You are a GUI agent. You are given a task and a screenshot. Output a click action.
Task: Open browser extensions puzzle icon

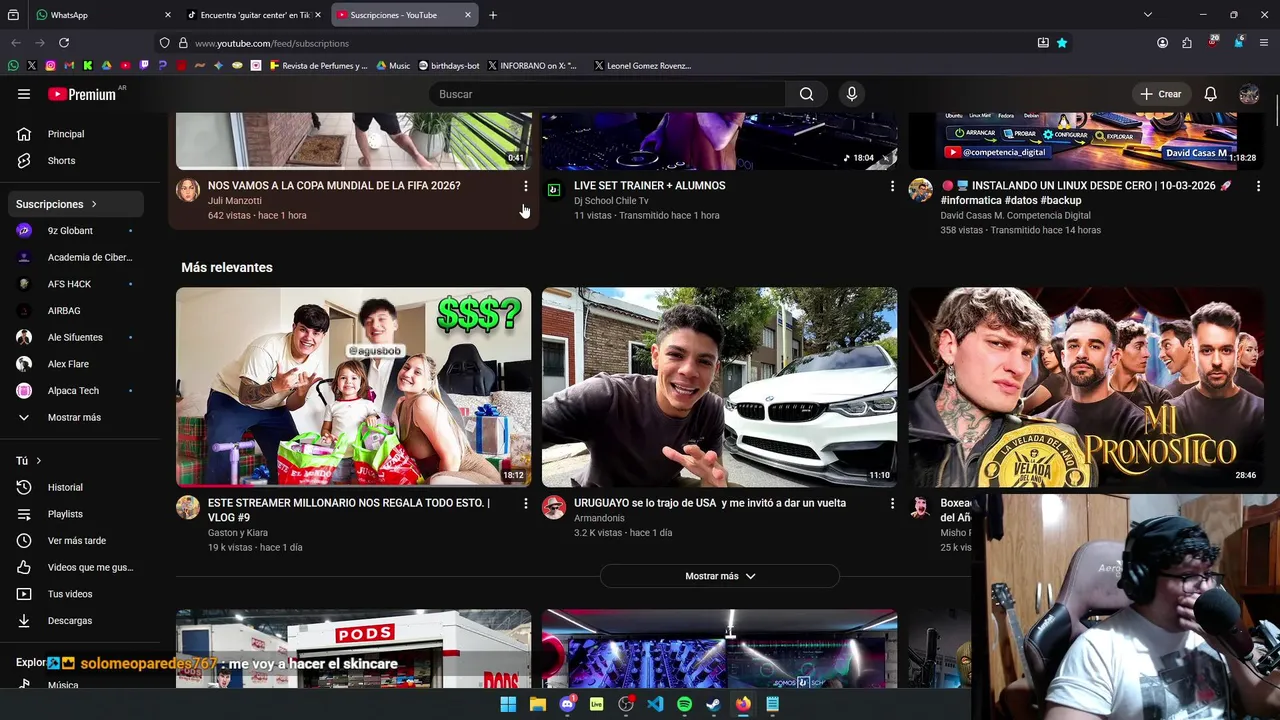[x=1187, y=43]
